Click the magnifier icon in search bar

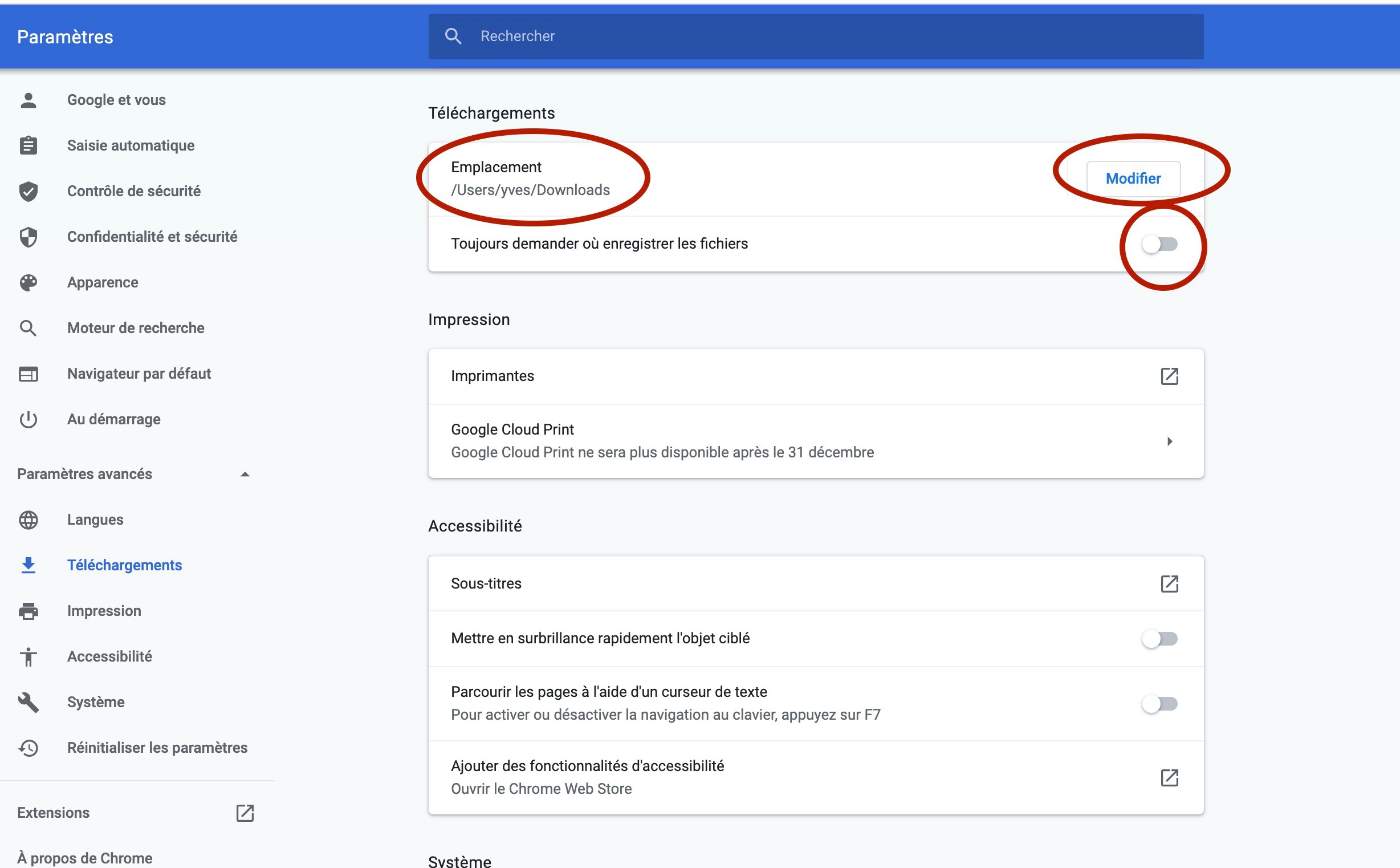click(453, 36)
